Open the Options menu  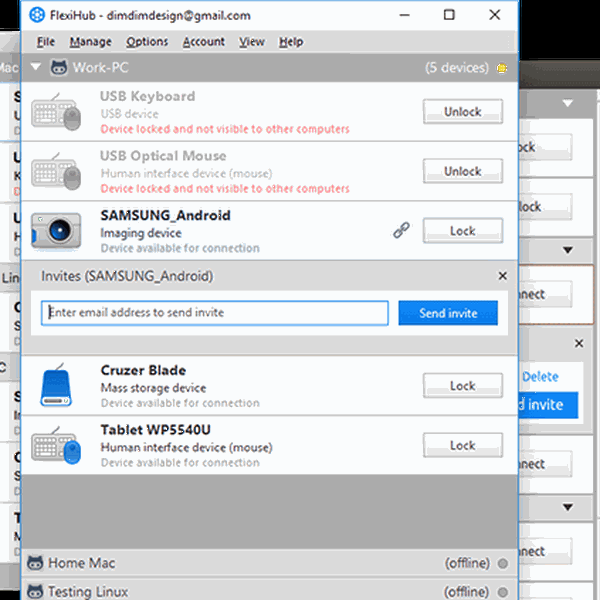click(147, 42)
